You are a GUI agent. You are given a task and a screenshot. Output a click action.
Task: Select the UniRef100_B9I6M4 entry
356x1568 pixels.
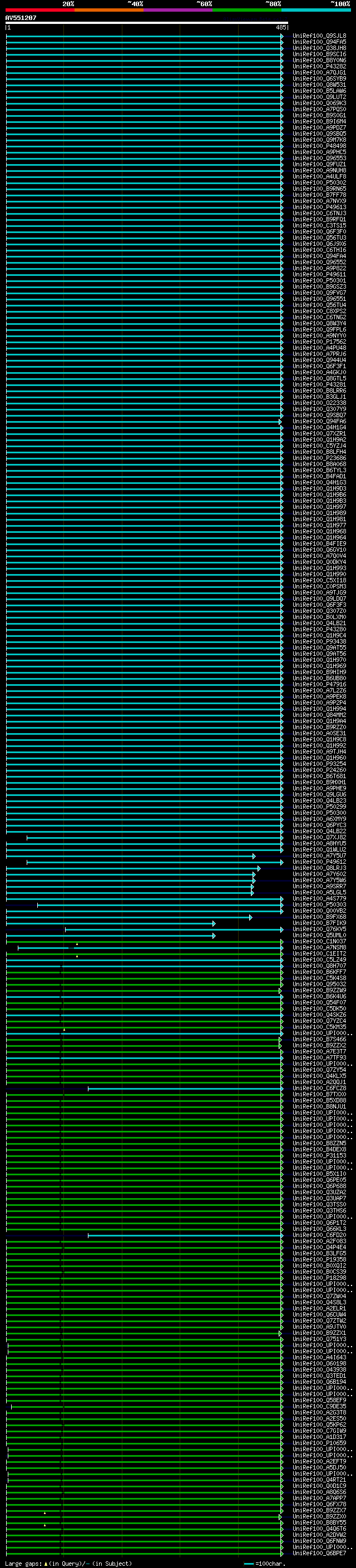[319, 121]
